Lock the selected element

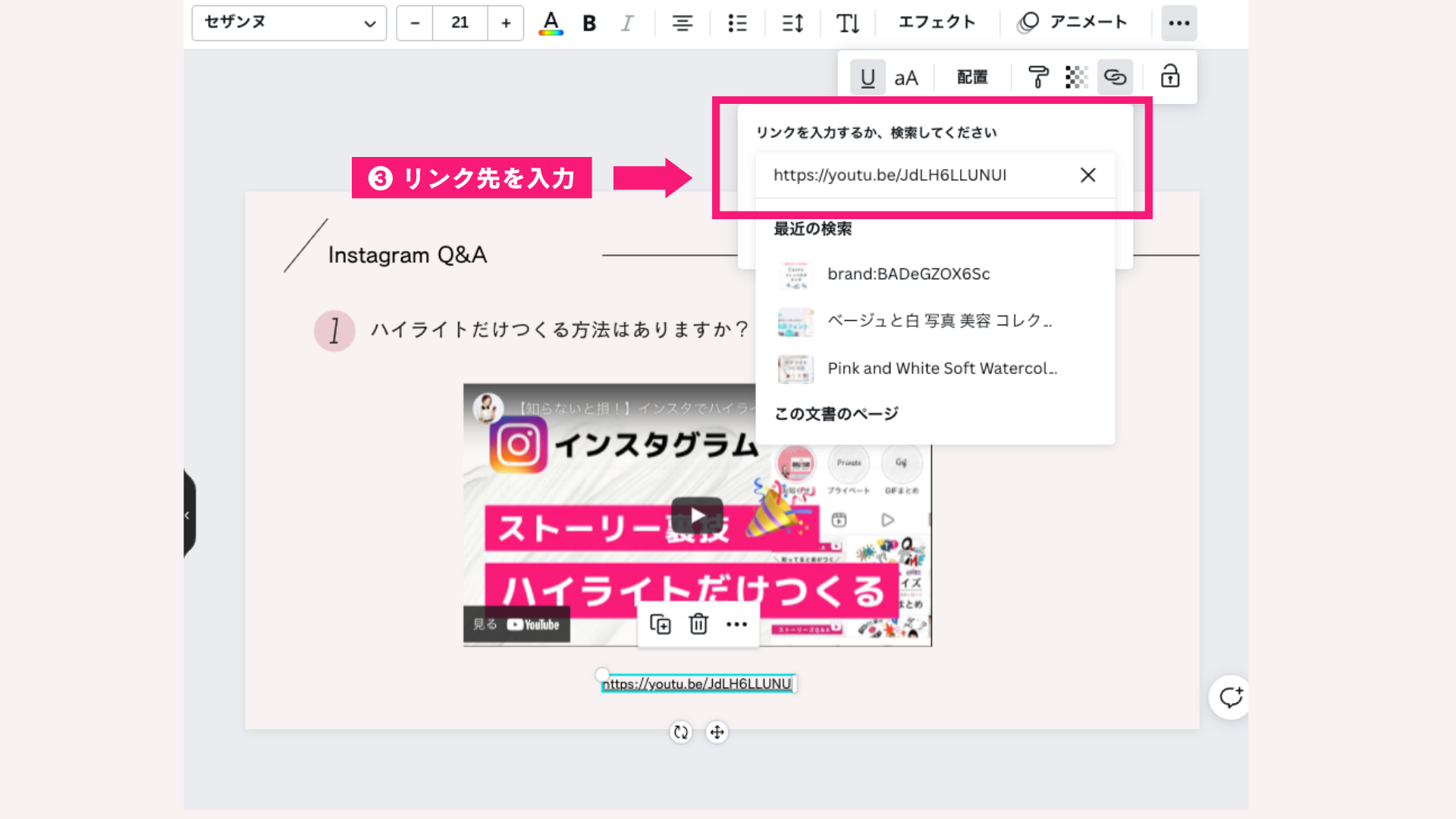point(1169,77)
